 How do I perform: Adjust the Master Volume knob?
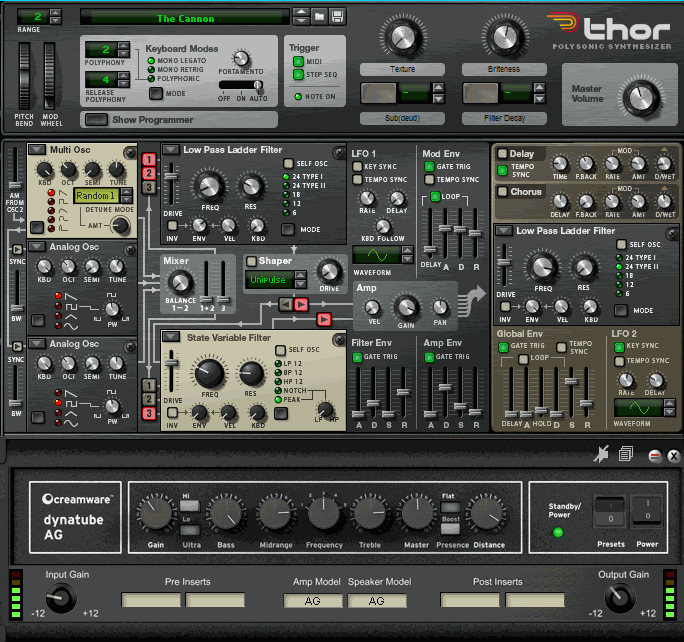[641, 98]
